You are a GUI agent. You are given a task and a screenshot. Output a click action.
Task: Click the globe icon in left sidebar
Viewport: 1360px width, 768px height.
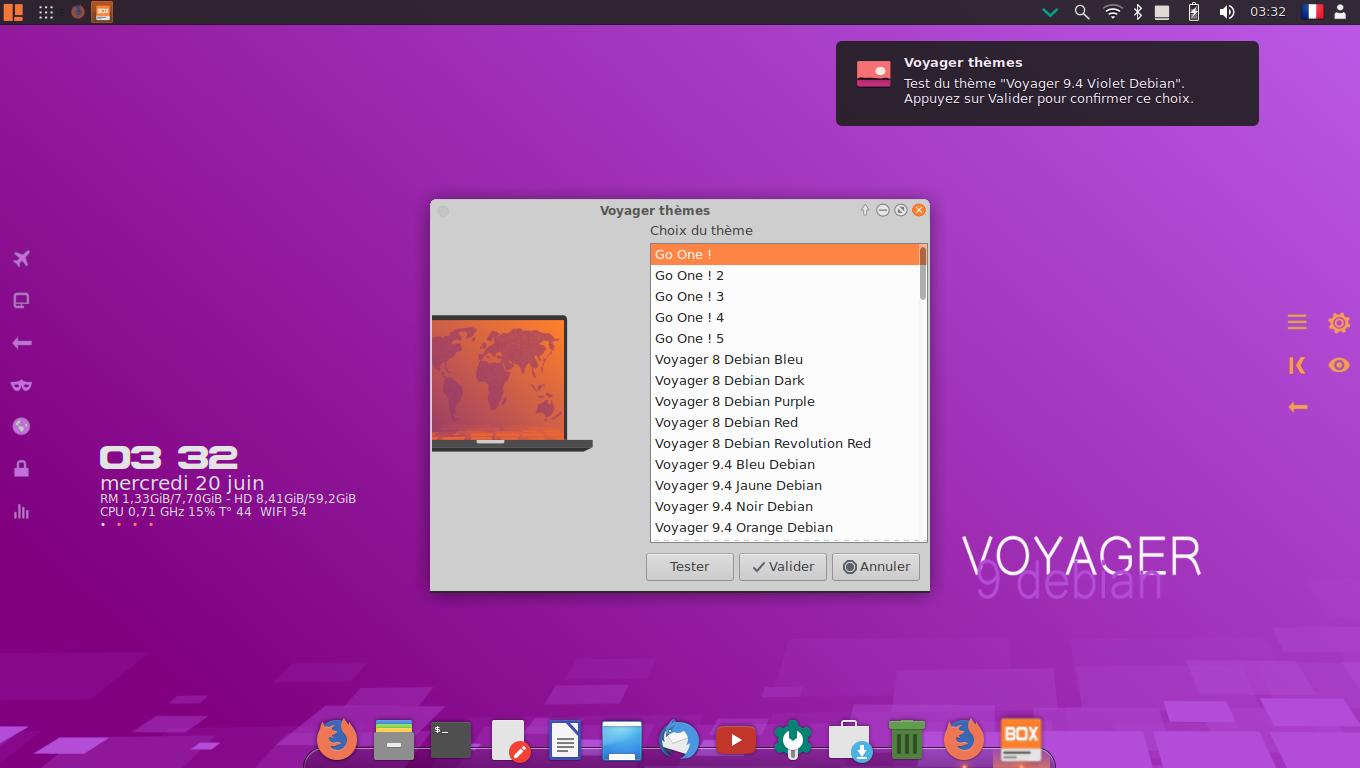[21, 427]
